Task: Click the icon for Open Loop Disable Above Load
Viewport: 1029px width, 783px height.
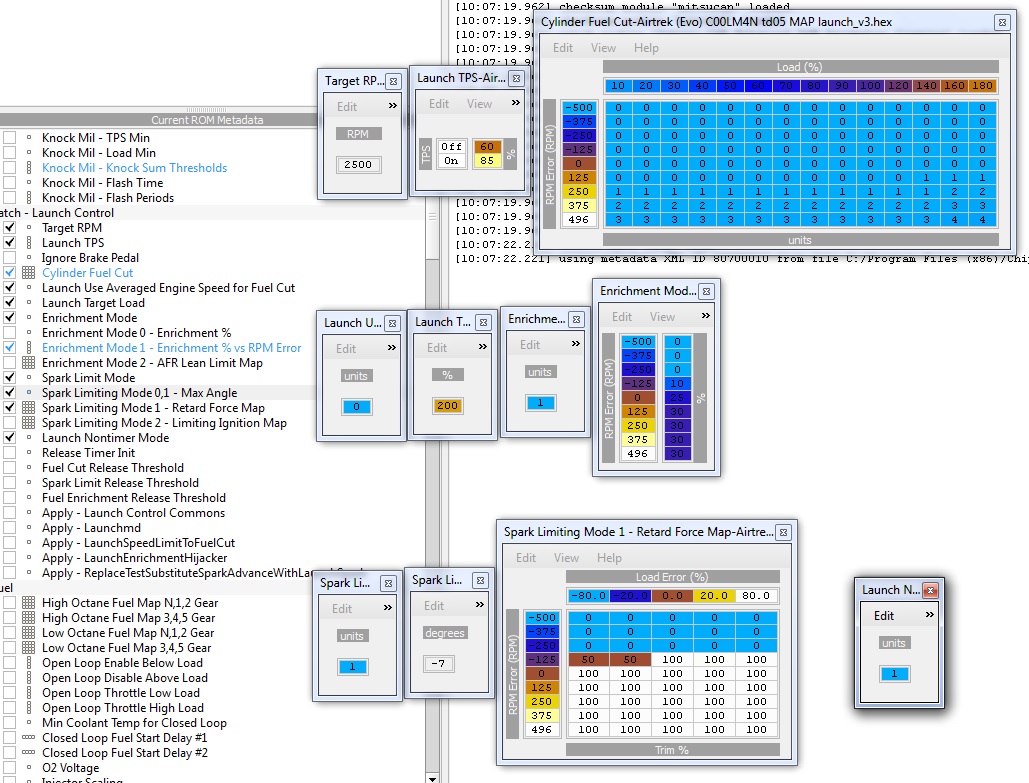Action: (28, 678)
